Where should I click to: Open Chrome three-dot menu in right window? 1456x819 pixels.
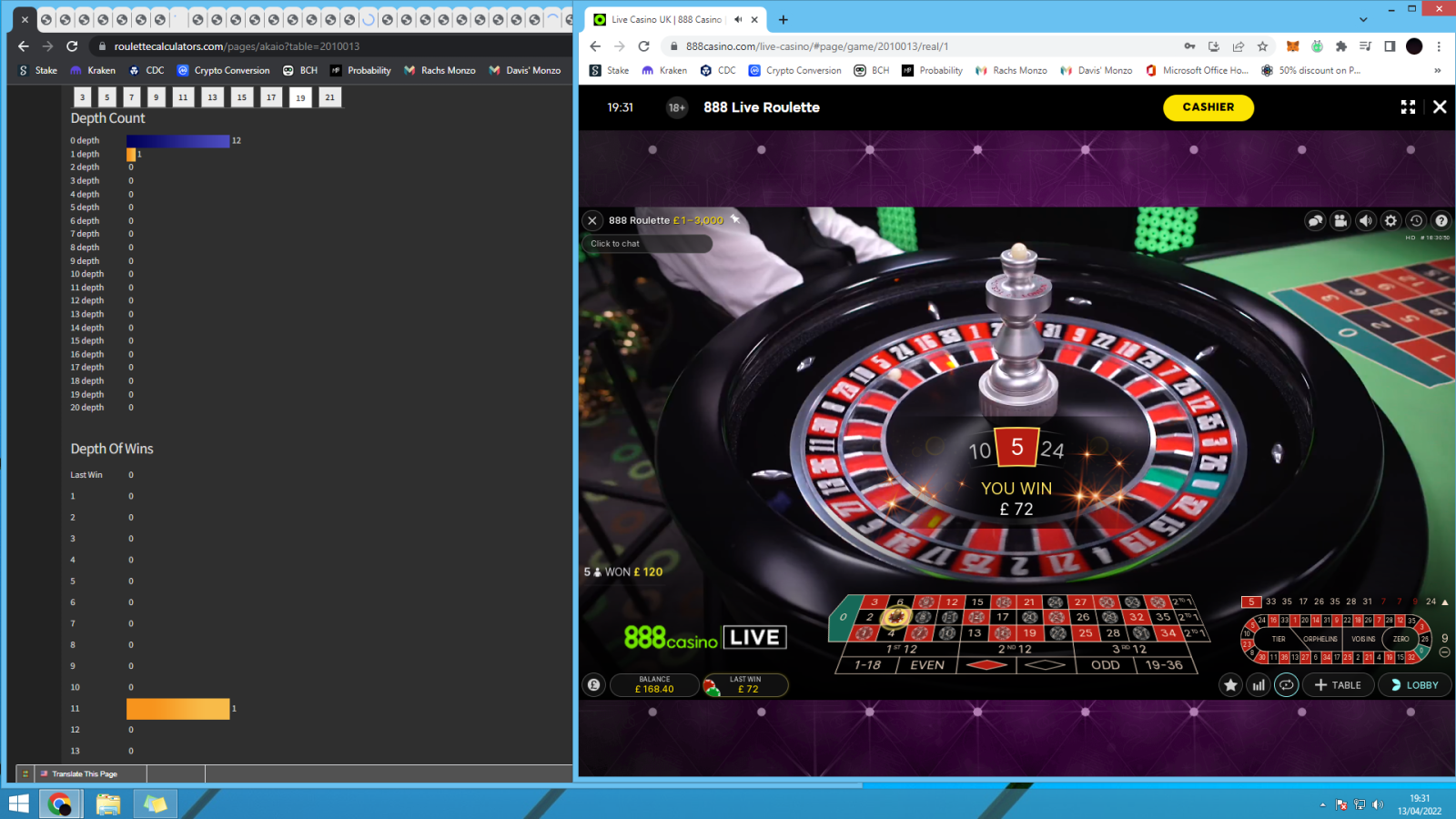[x=1439, y=46]
